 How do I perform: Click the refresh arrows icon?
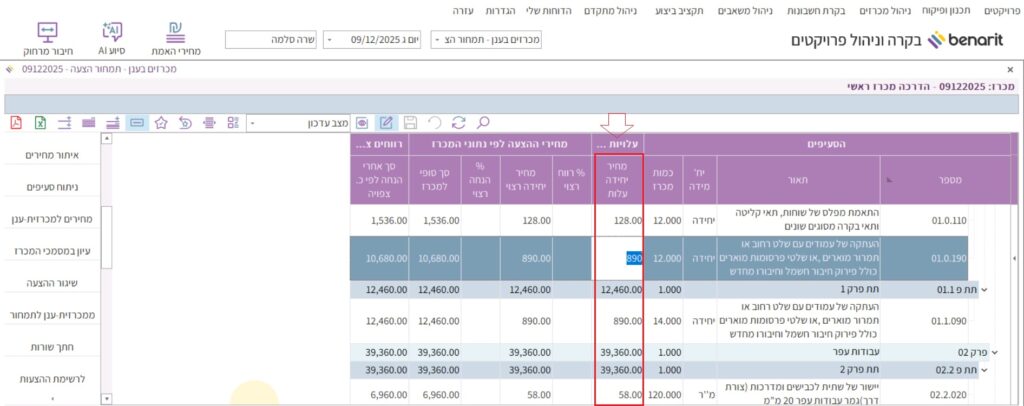pos(459,123)
